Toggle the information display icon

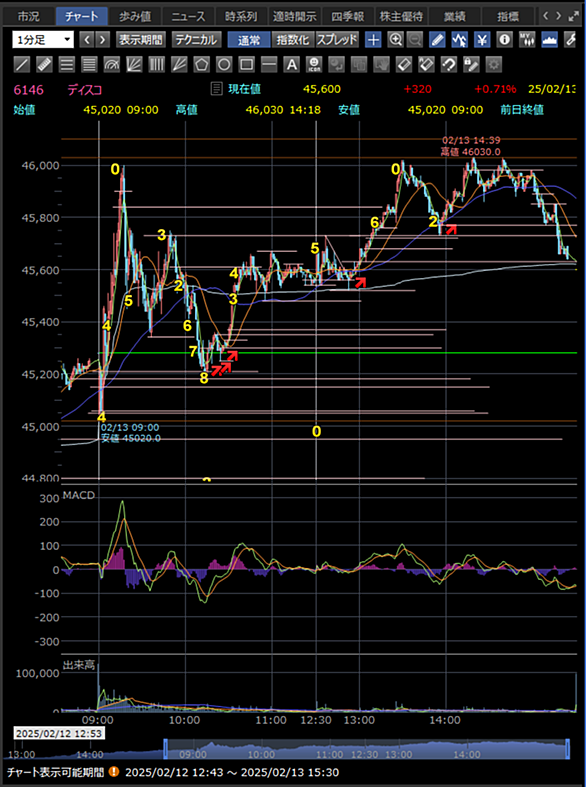[505, 40]
